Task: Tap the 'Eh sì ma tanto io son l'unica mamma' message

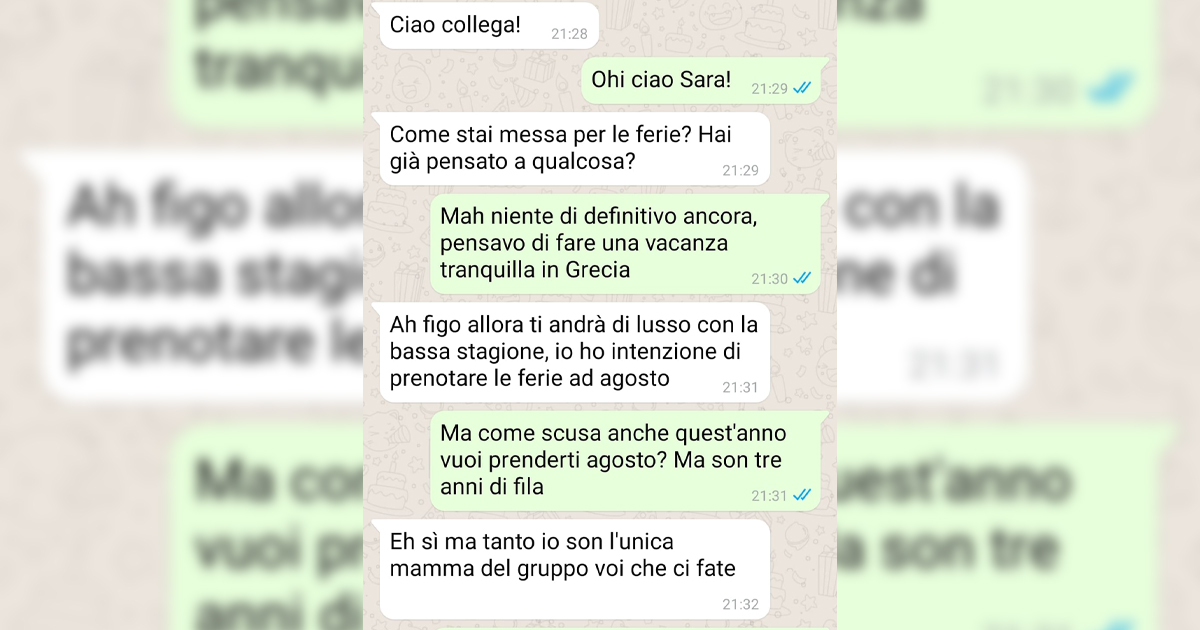Action: pos(574,569)
